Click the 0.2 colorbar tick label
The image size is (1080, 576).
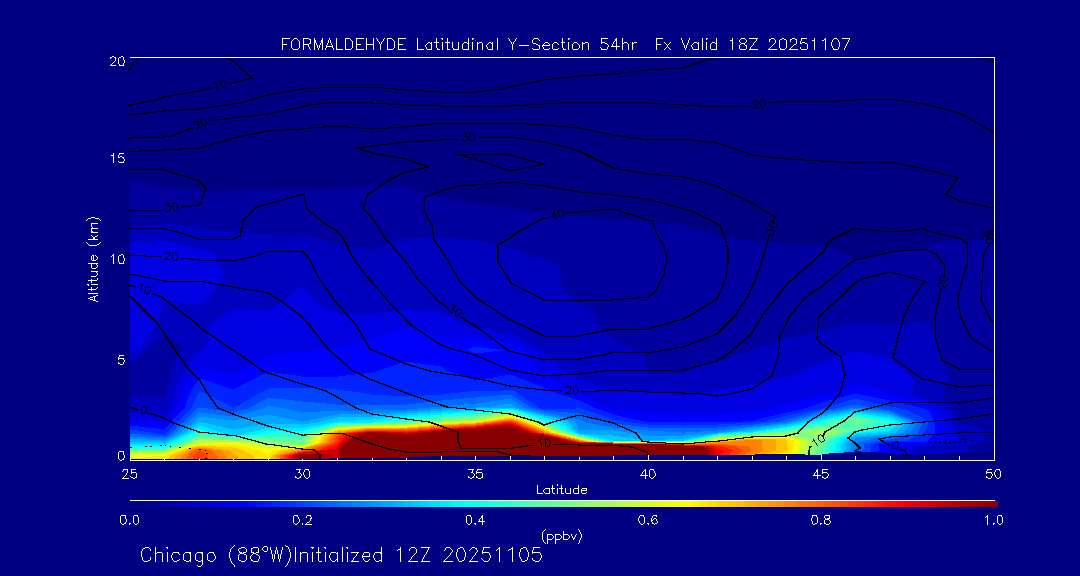tap(302, 520)
